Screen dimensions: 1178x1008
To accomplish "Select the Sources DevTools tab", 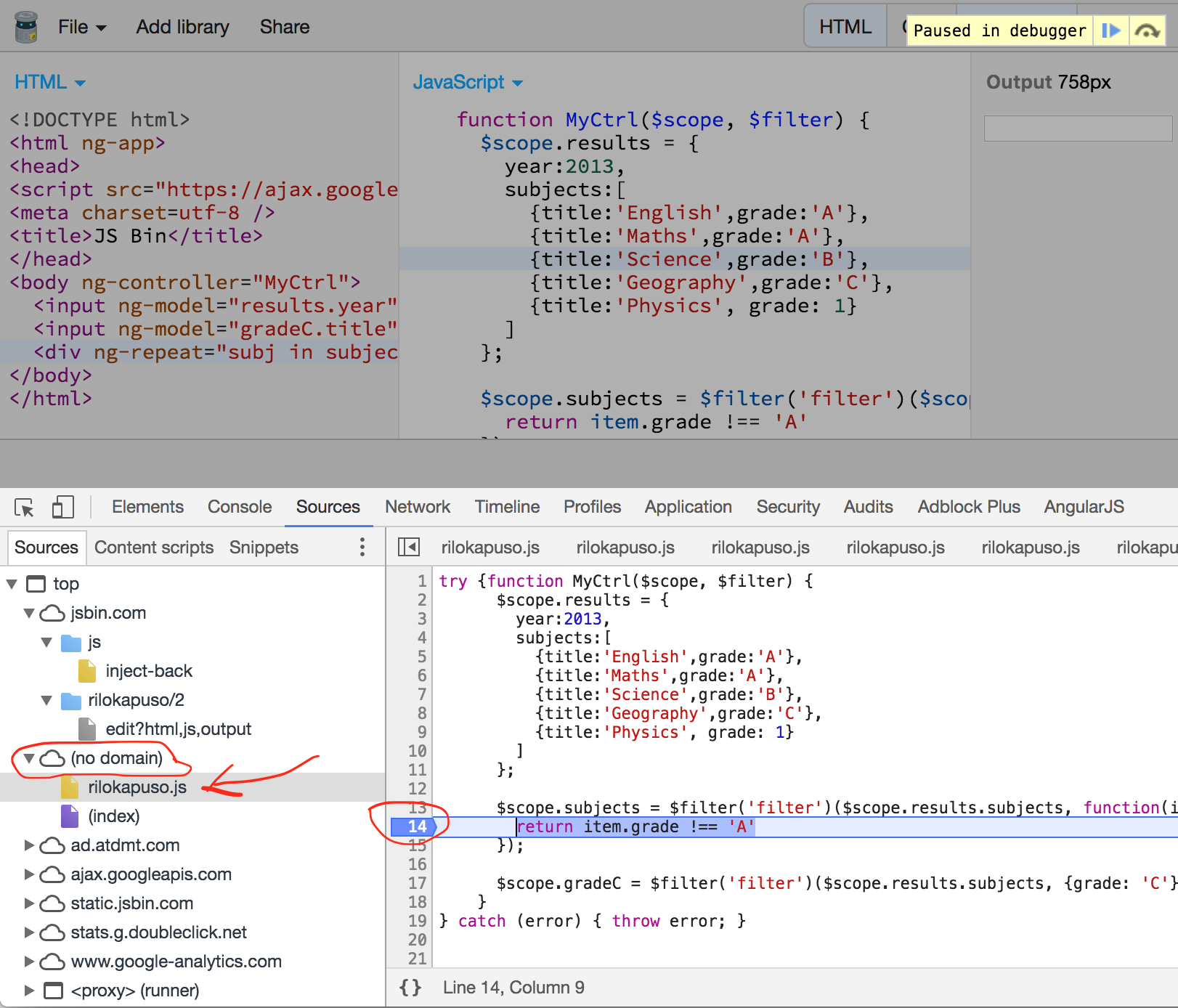I will 328,507.
